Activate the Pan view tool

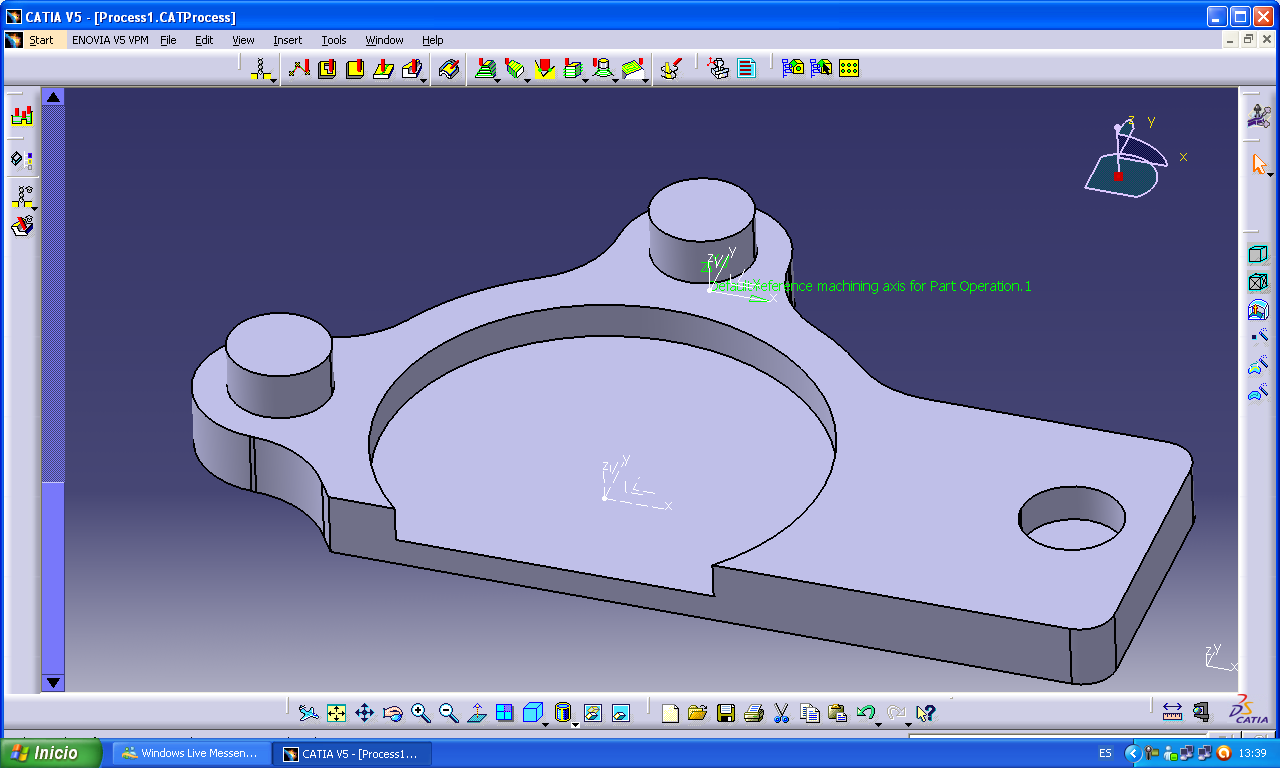coord(364,713)
